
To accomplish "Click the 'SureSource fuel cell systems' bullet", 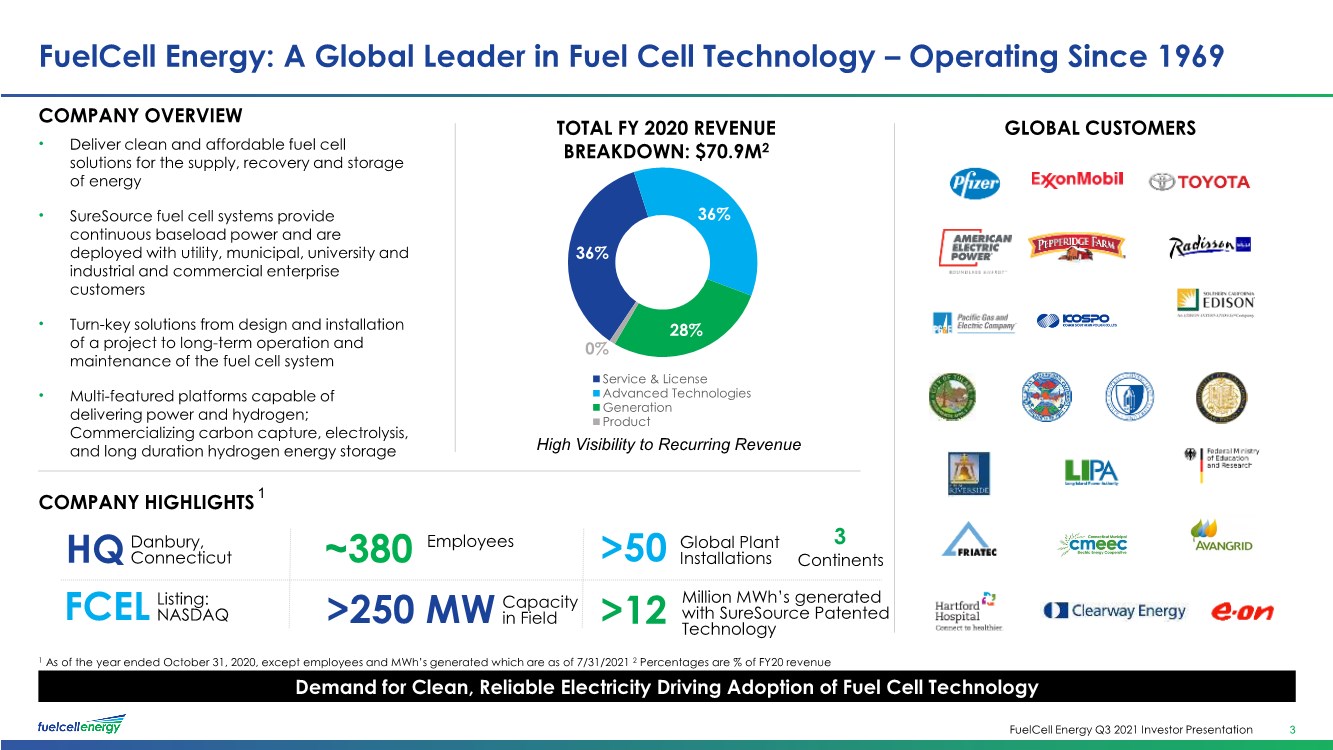I will (x=239, y=253).
